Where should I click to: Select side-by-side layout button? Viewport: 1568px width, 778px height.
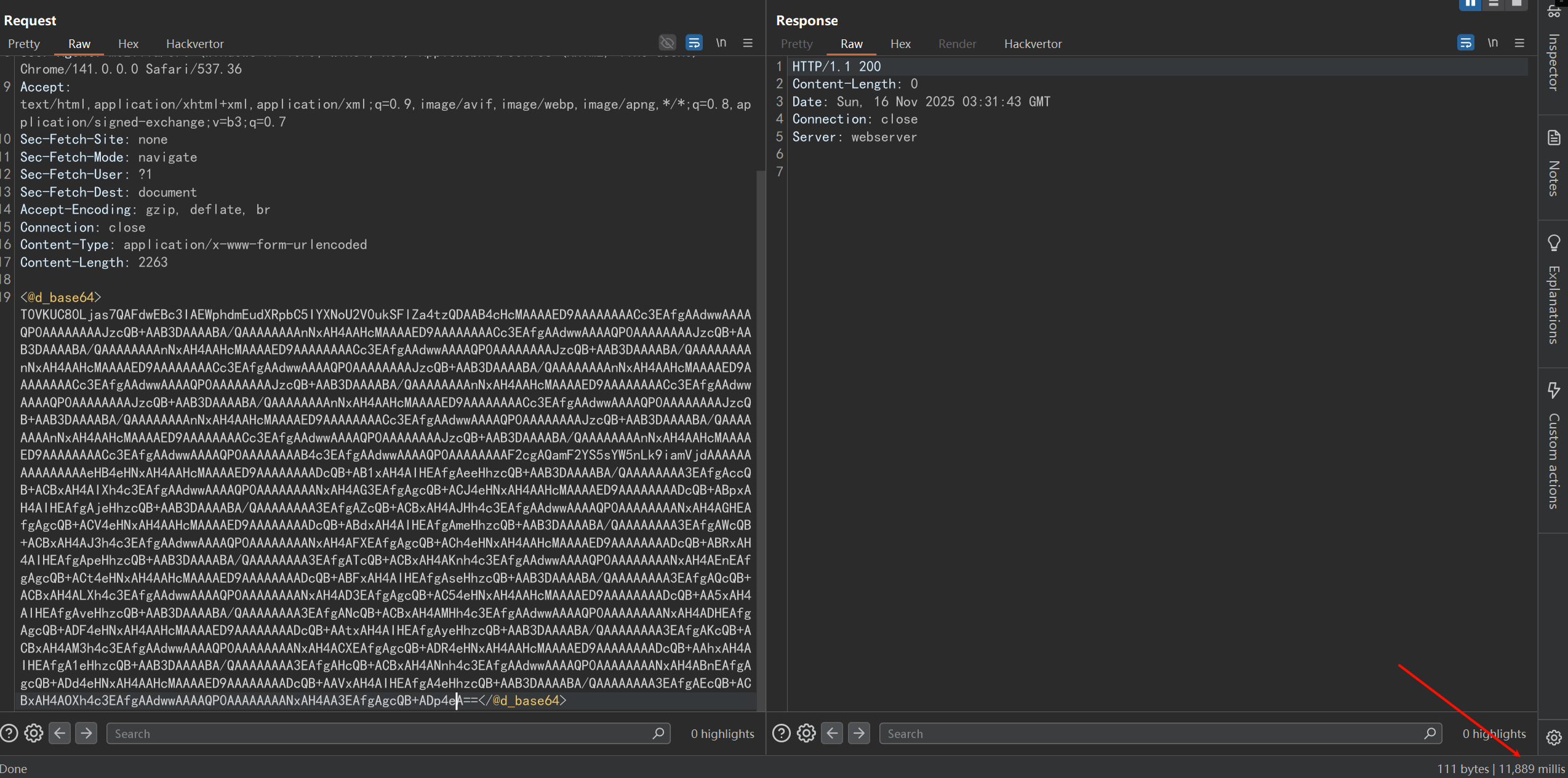click(1469, 4)
